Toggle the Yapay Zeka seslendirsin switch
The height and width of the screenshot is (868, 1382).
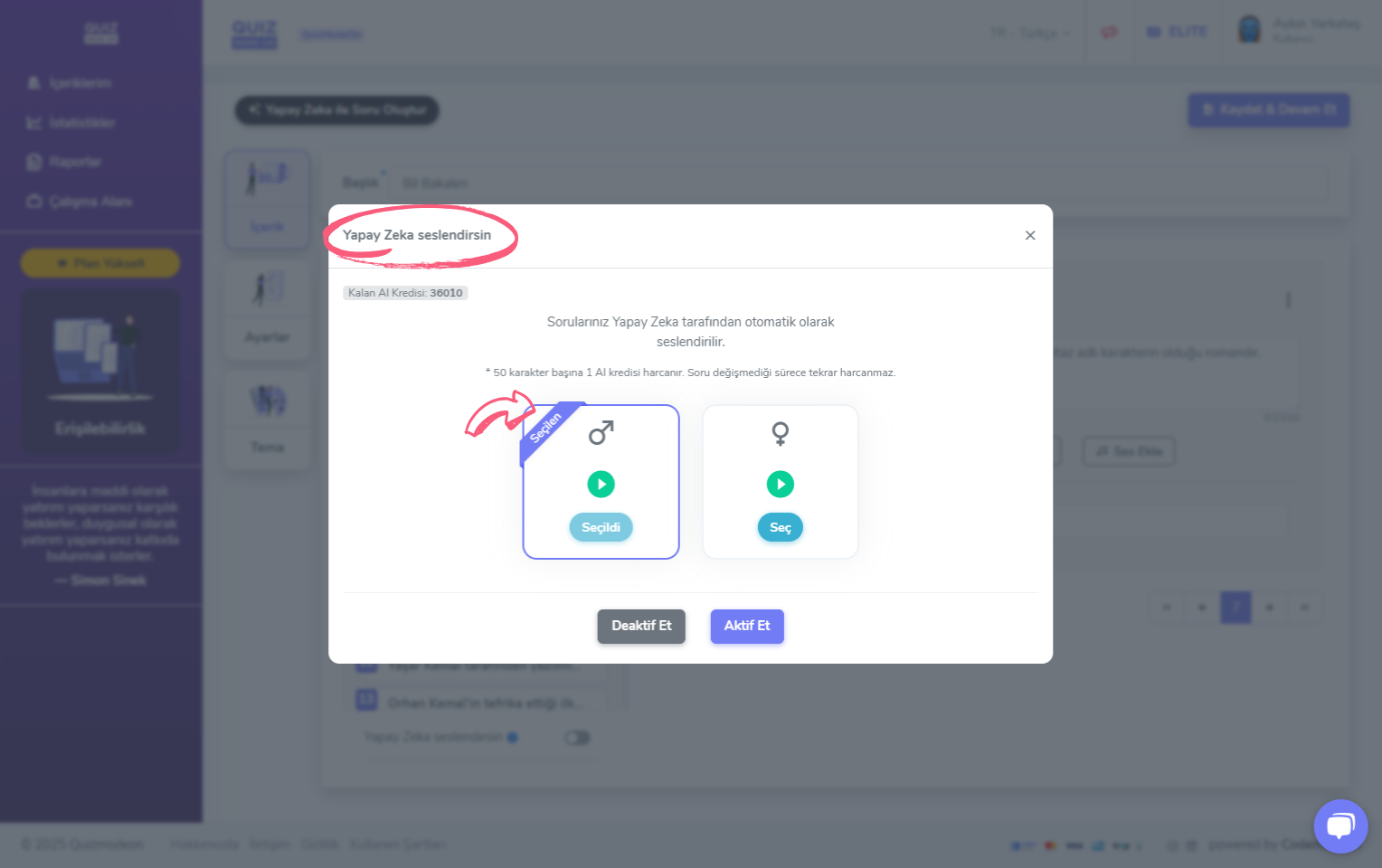click(x=577, y=738)
